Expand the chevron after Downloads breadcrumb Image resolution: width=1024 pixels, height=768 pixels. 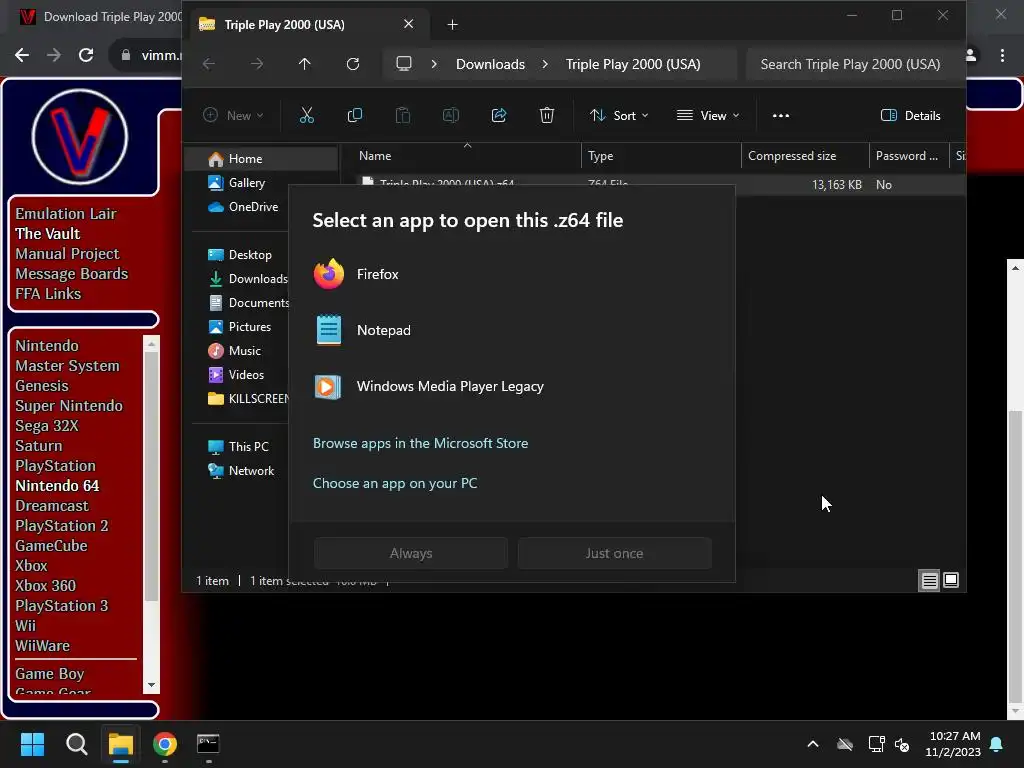(x=545, y=64)
